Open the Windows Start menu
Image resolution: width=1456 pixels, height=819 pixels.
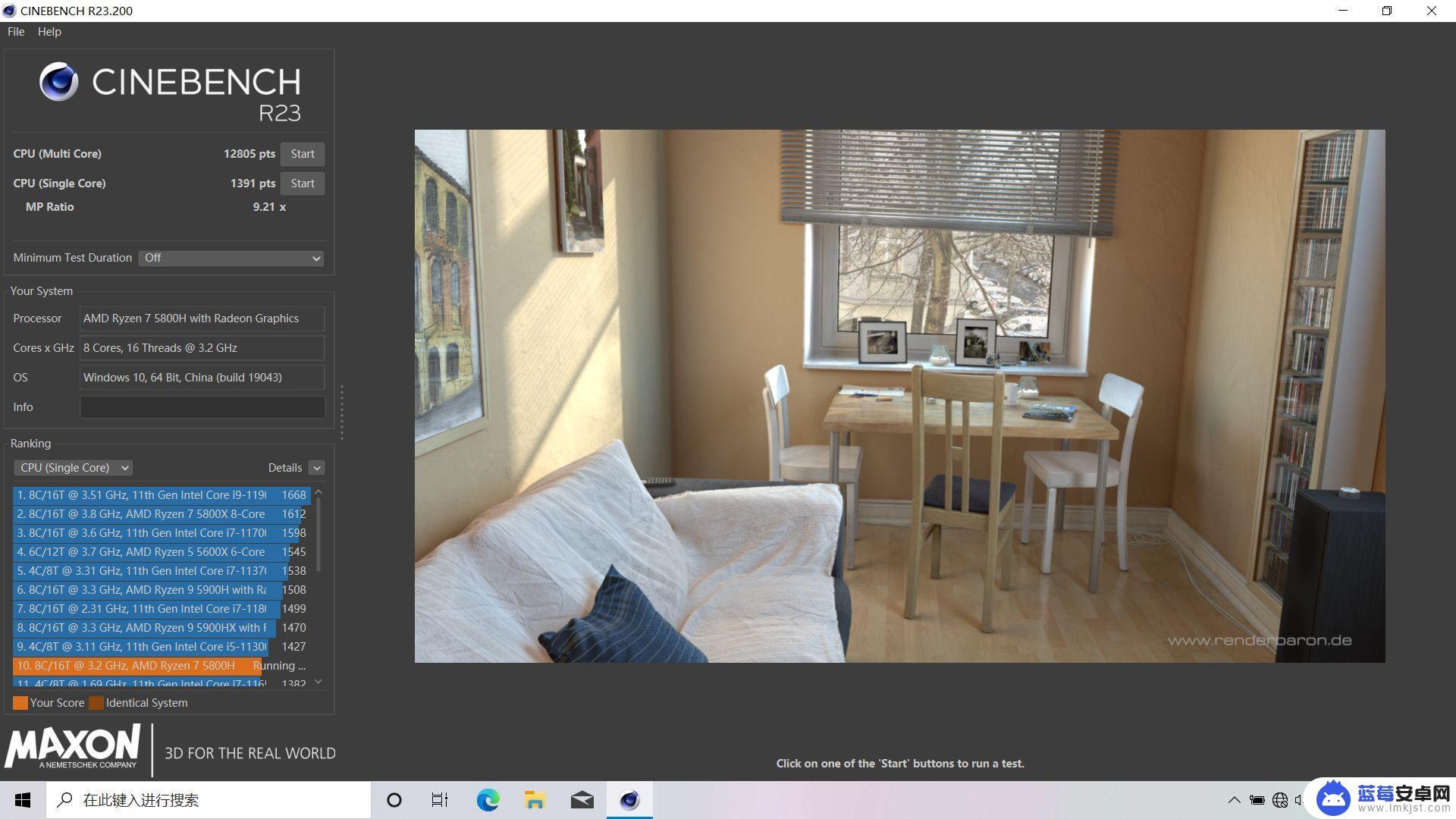click(x=23, y=800)
